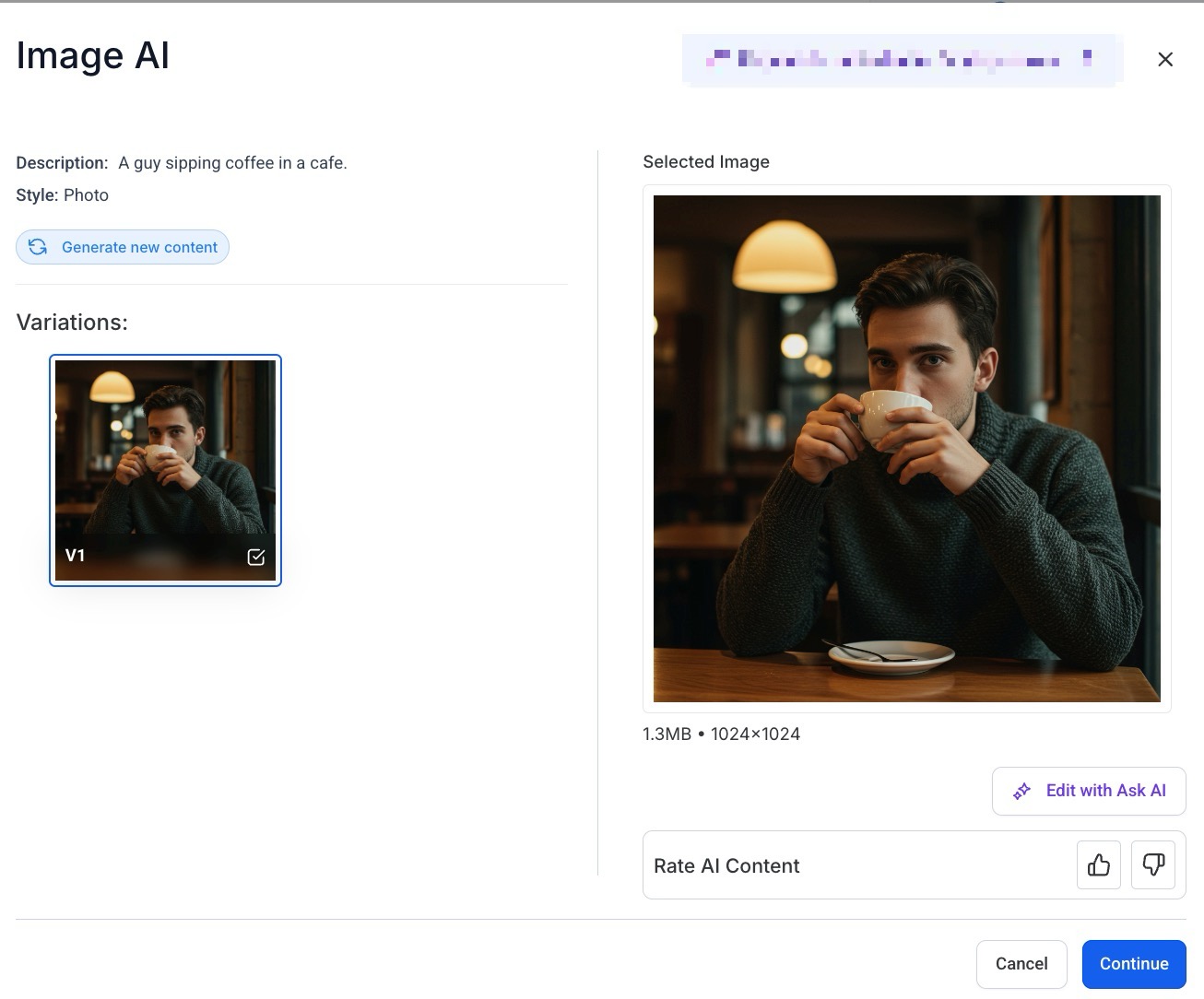Click the Style: Photo text
The height and width of the screenshot is (999, 1204).
pyautogui.click(x=63, y=195)
